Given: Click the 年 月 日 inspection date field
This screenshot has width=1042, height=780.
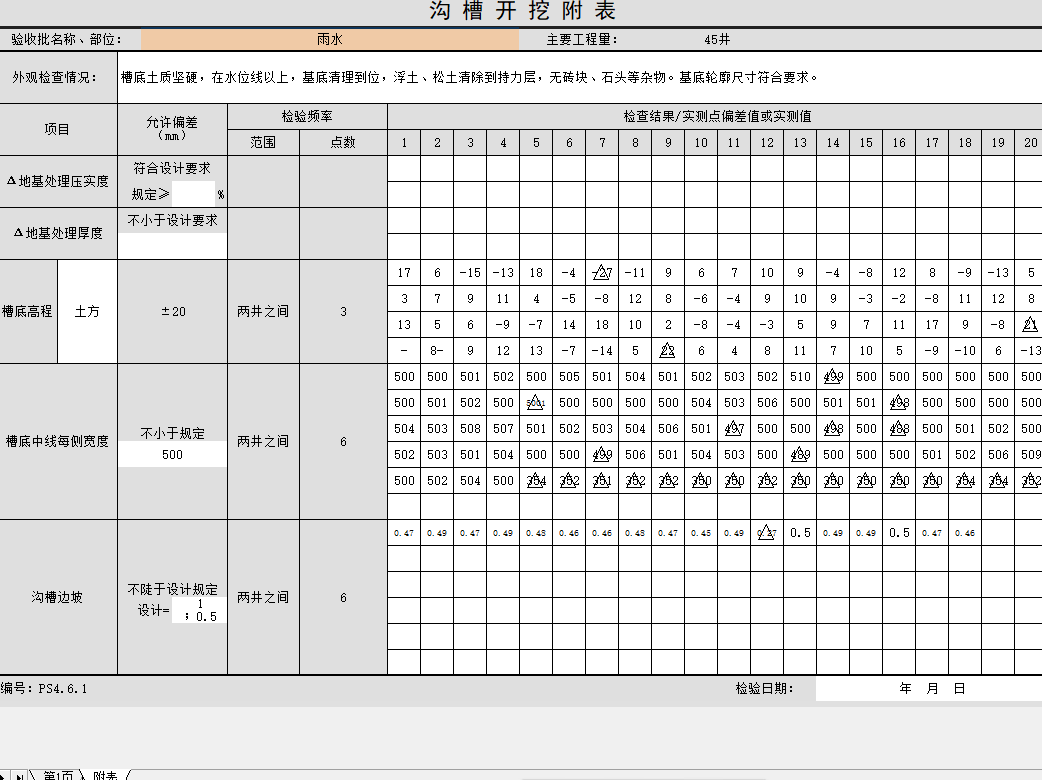Looking at the screenshot, I should coord(930,689).
